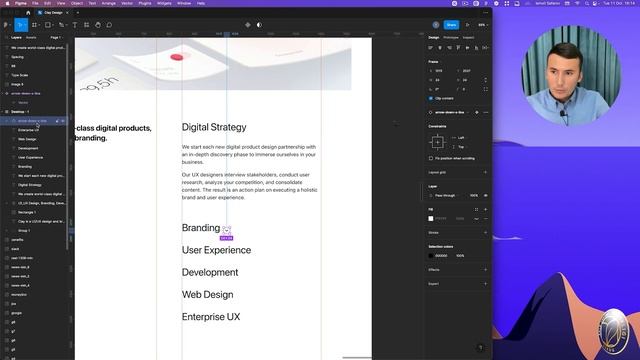Toggle independent corners icon
This screenshot has width=640, height=360.
point(486,89)
